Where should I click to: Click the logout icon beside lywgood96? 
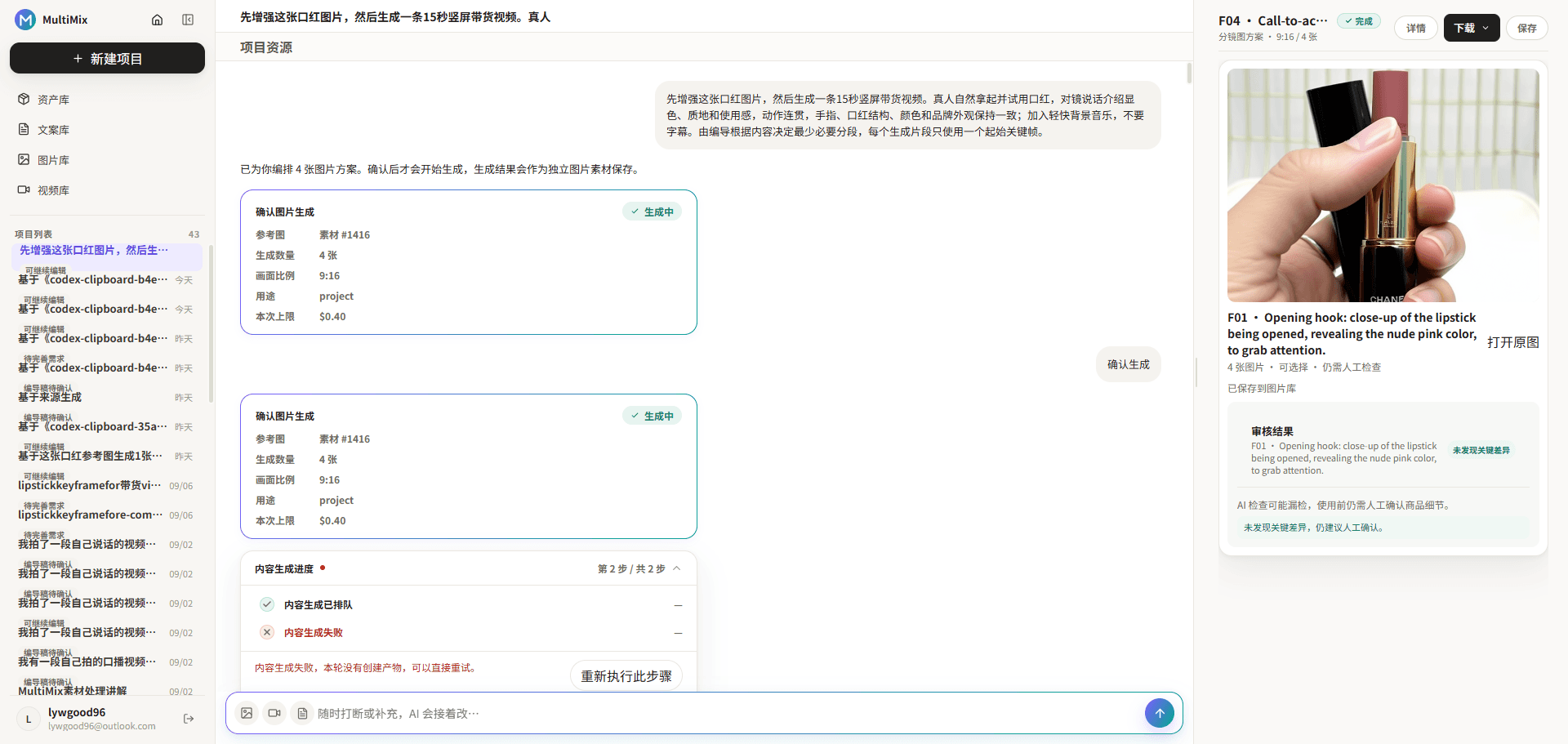189,719
